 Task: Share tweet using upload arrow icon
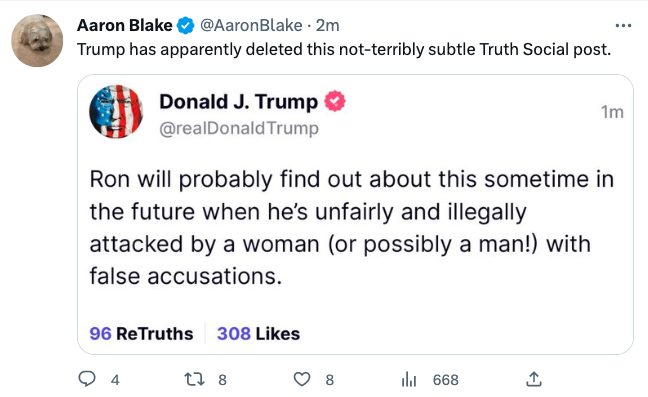[x=534, y=379]
